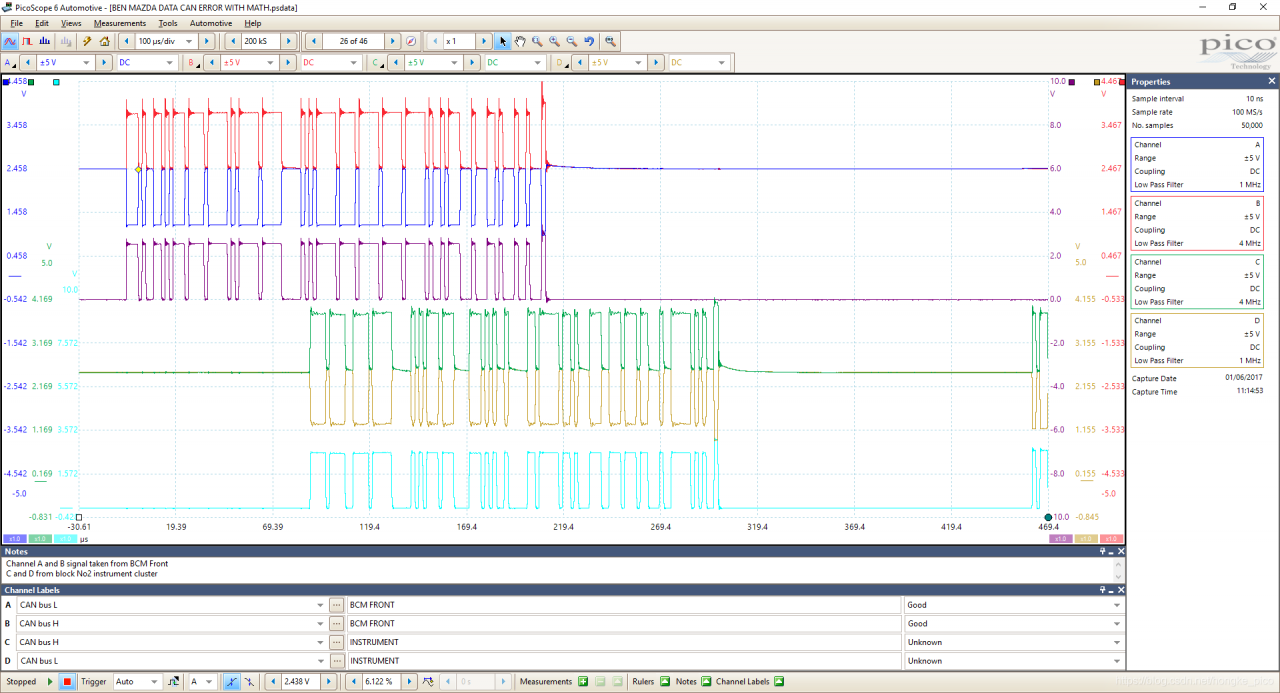Close the Notes panel
1280x693 pixels.
point(1121,551)
